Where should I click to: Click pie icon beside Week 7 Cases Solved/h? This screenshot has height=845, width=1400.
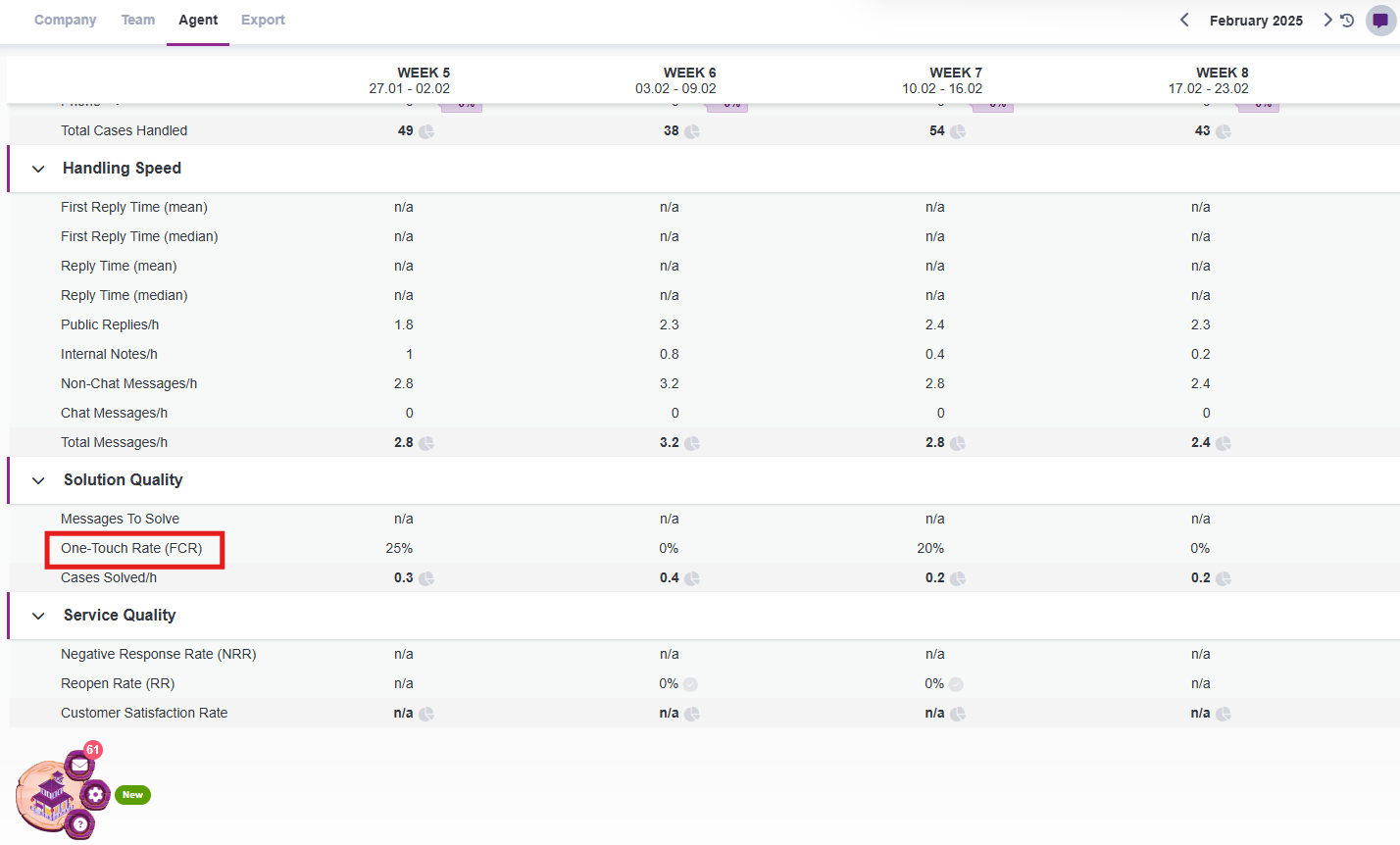pos(958,578)
